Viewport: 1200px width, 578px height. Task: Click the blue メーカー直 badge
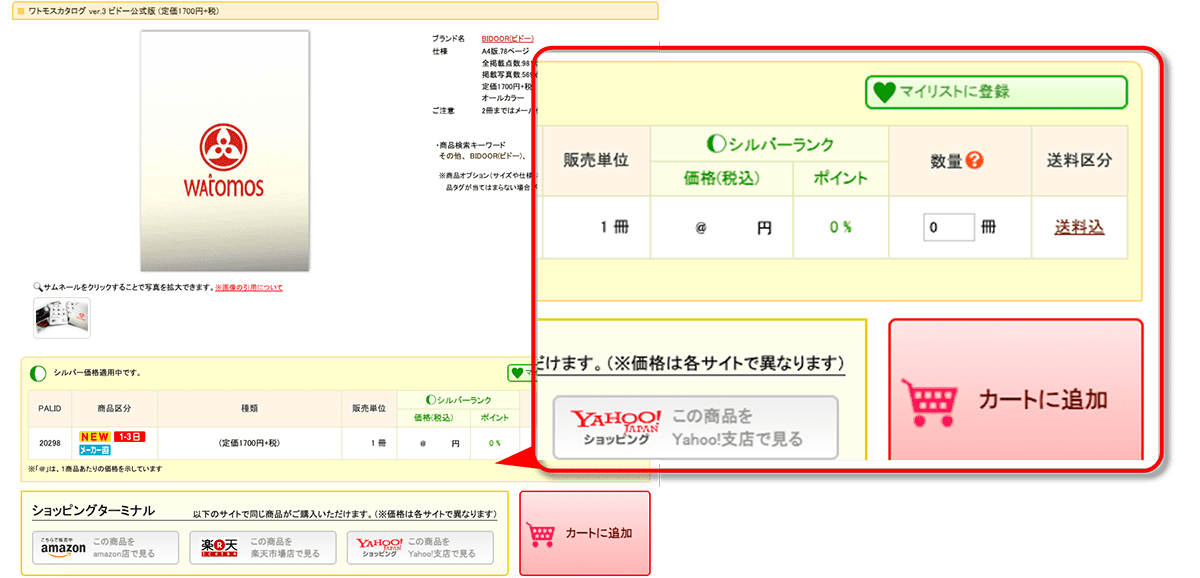point(95,451)
